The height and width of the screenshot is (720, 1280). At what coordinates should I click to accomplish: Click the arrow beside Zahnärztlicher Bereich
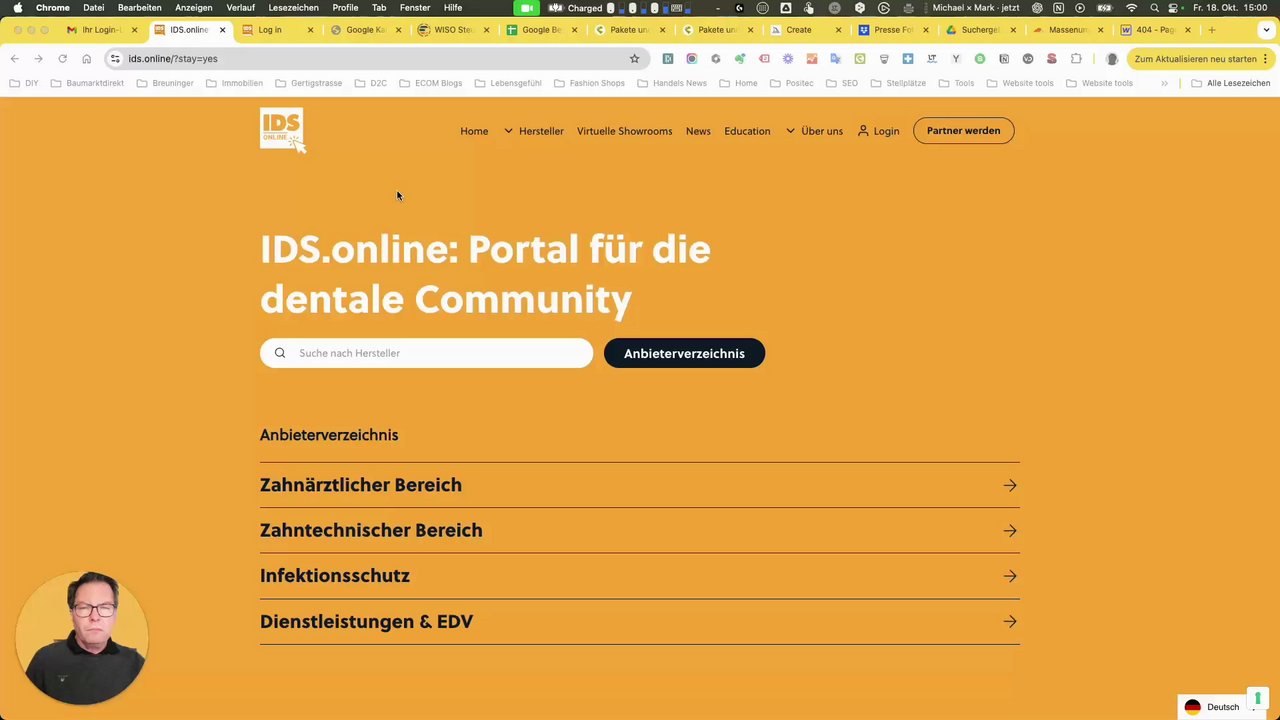1010,485
